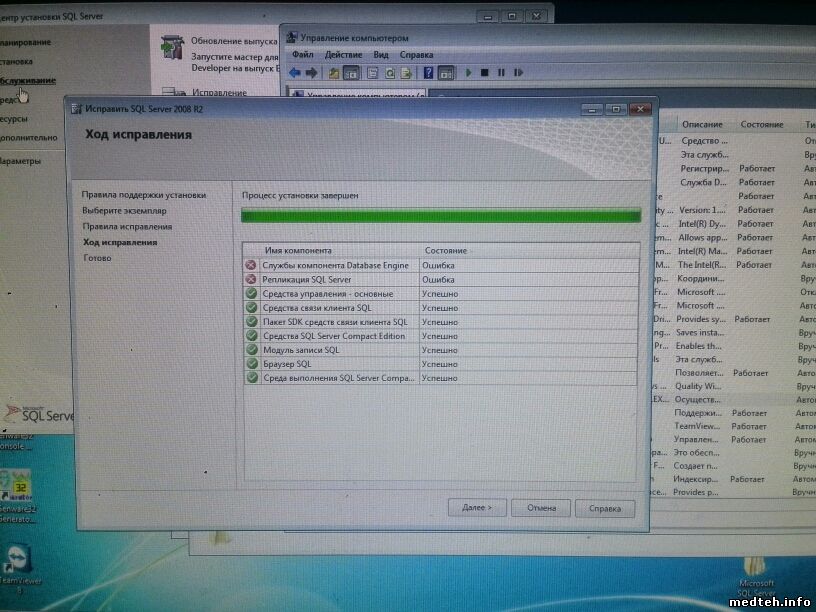Sort services by the Состояние column header
Viewport: 816px width, 612px height.
coord(762,125)
